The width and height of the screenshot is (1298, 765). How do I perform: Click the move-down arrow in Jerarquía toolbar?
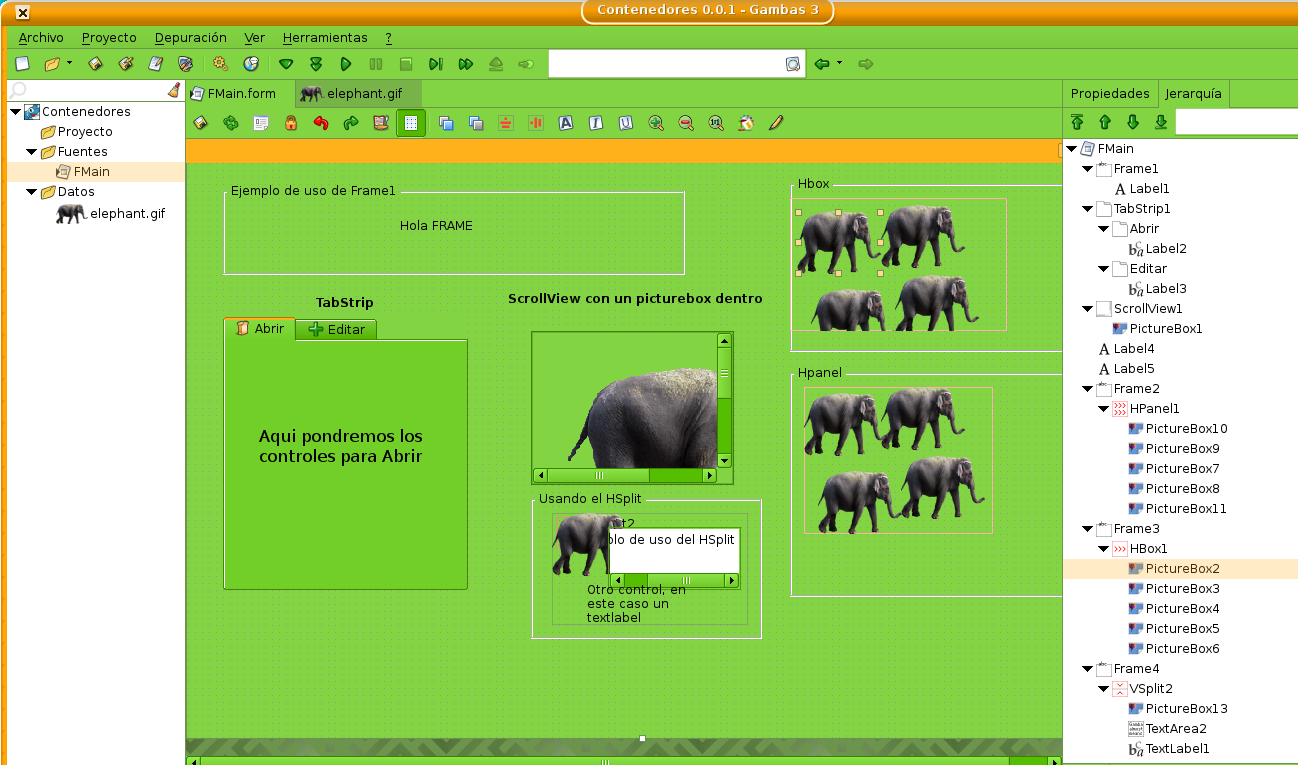coord(1133,122)
